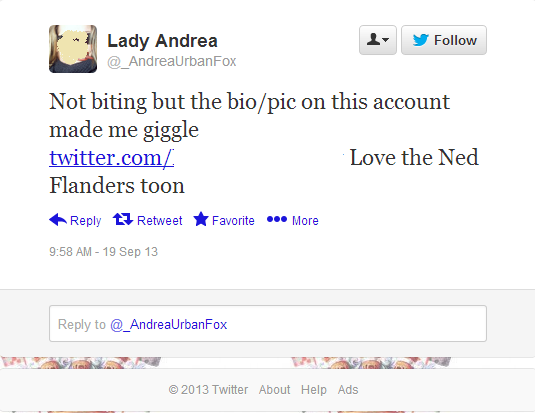Click the Favorite text label
The height and width of the screenshot is (413, 535).
(x=233, y=220)
